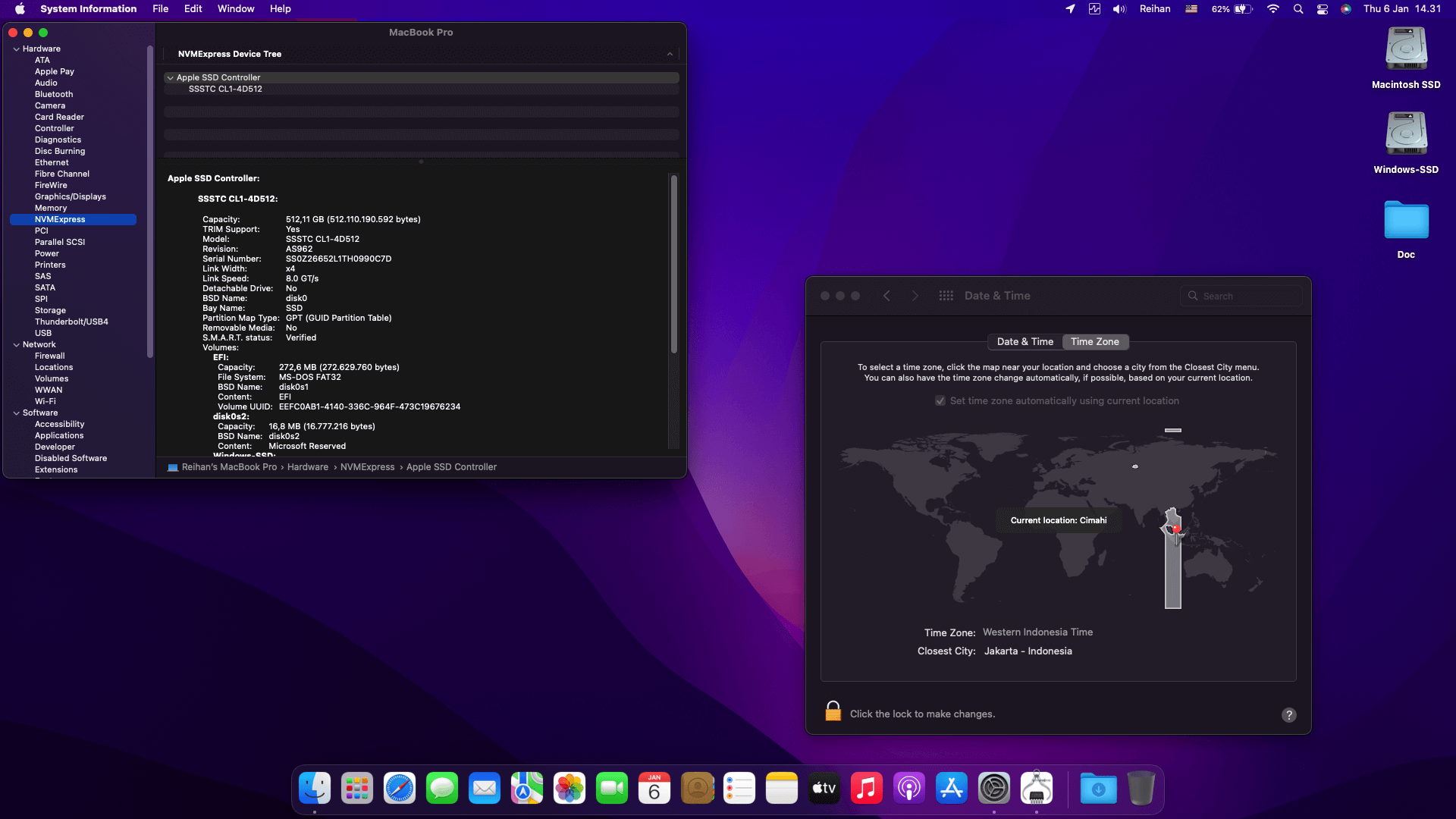Select SSSTC CL1-4D512 in device tree
Viewport: 1456px width, 819px height.
[x=225, y=89]
